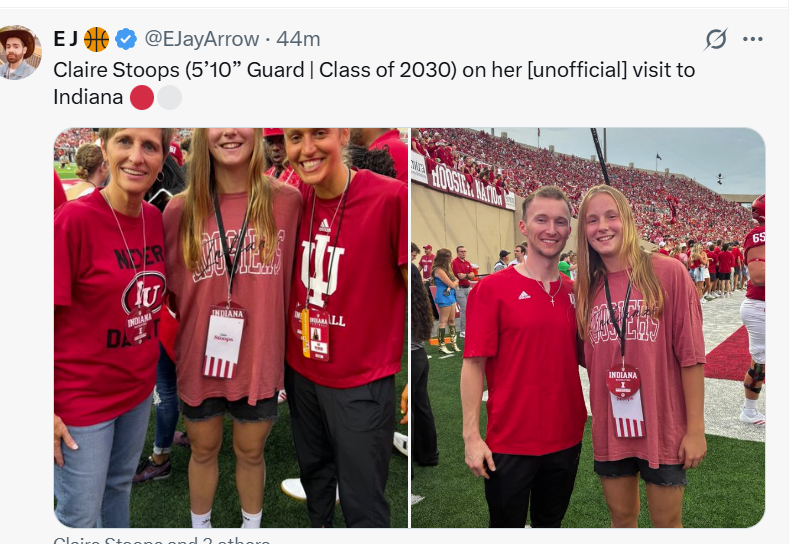Image resolution: width=807 pixels, height=544 pixels.
Task: Open the left photo of three women
Action: coord(231,328)
